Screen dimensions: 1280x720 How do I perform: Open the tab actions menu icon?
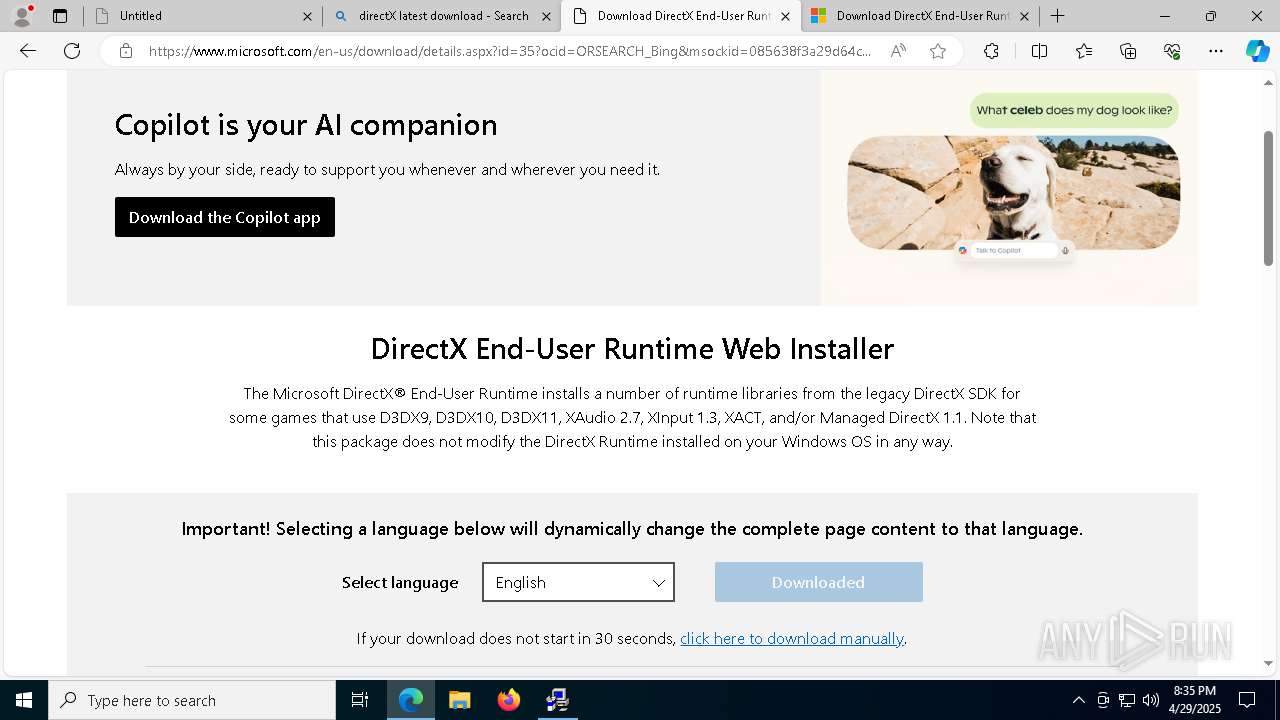point(60,16)
